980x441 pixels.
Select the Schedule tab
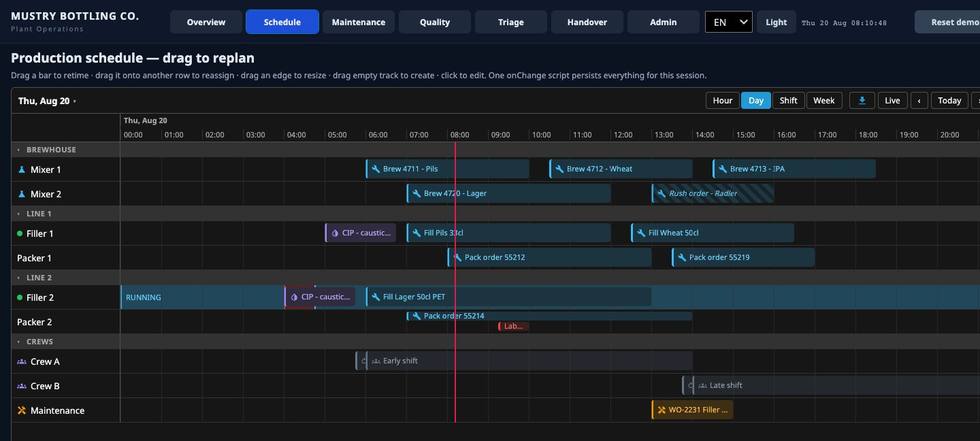(282, 22)
